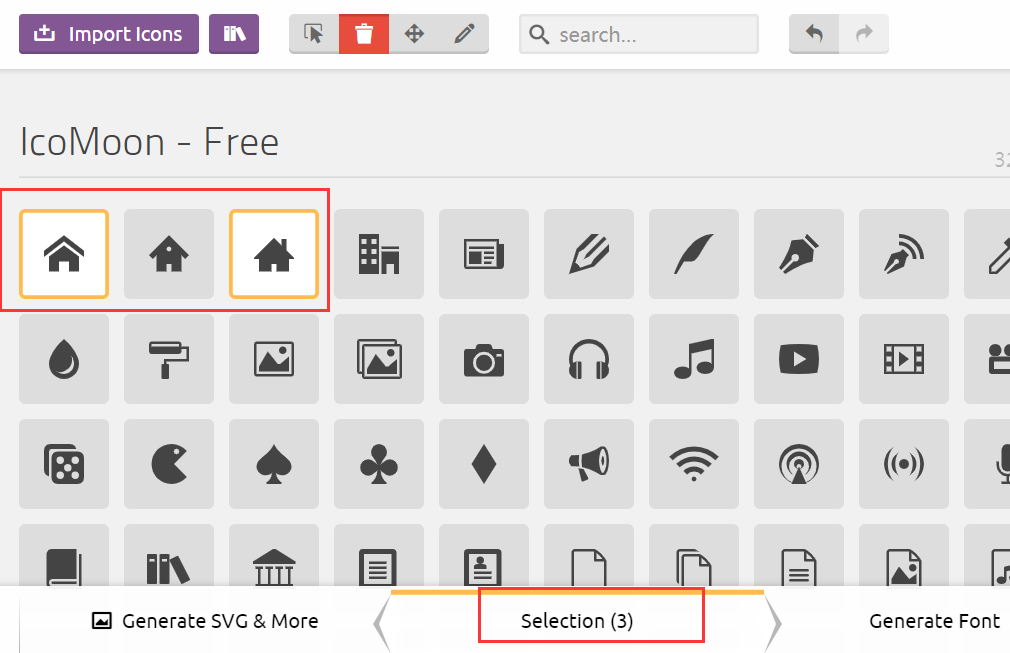Image resolution: width=1010 pixels, height=653 pixels.
Task: Select the Pac-Man icon
Action: (x=169, y=464)
